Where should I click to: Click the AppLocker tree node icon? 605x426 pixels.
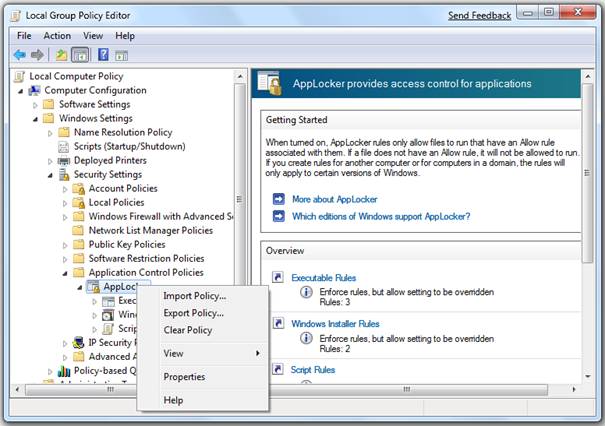93,287
